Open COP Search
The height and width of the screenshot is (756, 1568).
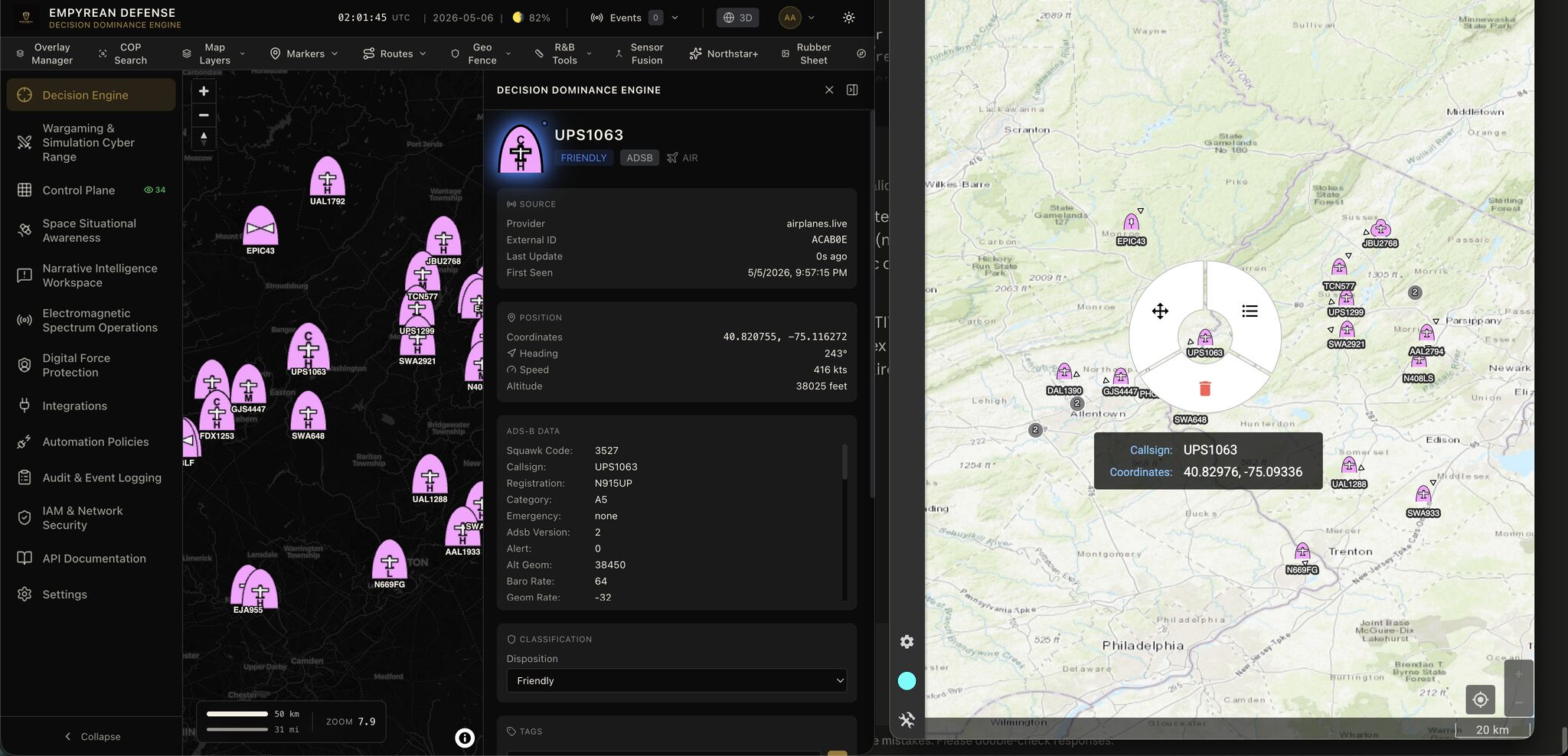click(123, 54)
